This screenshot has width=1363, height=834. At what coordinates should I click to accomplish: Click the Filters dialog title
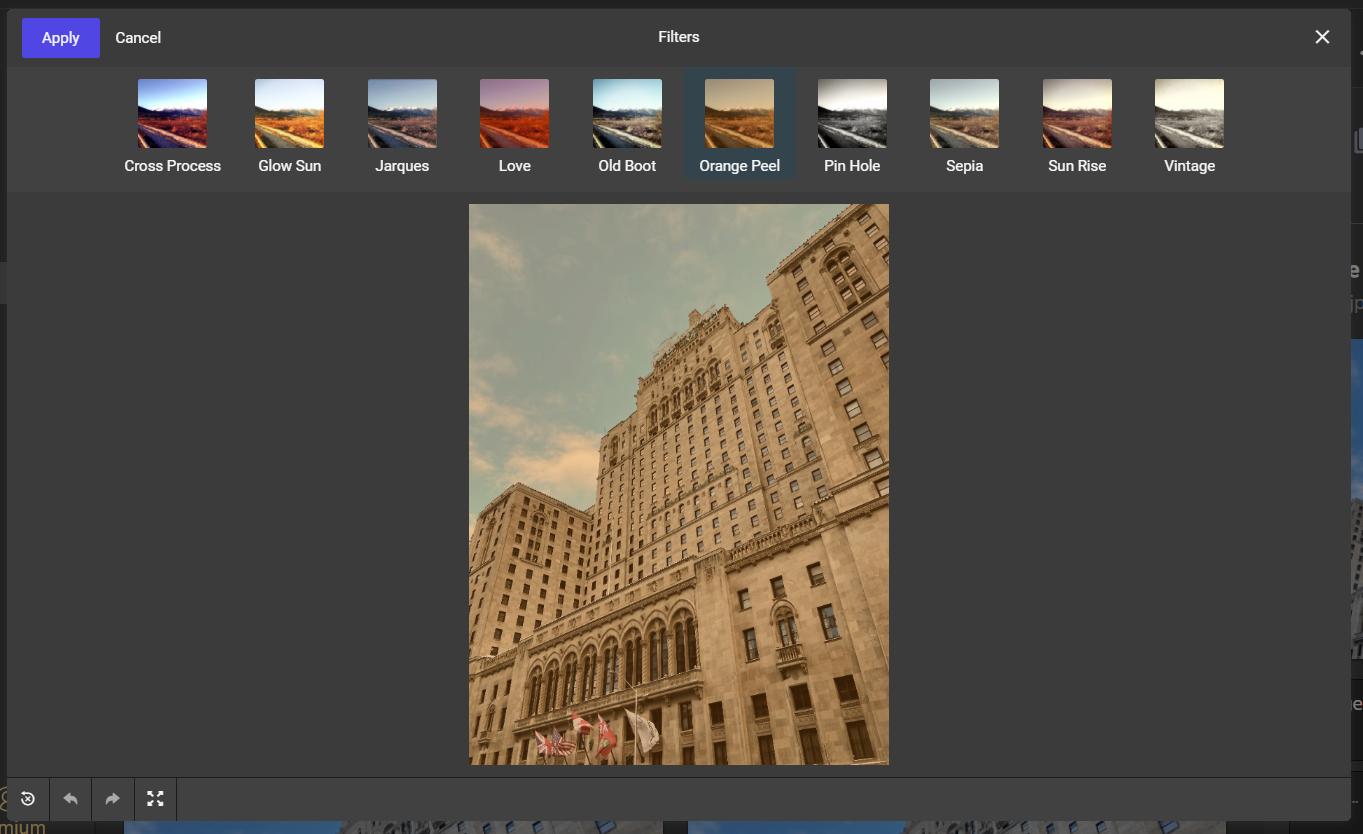679,37
